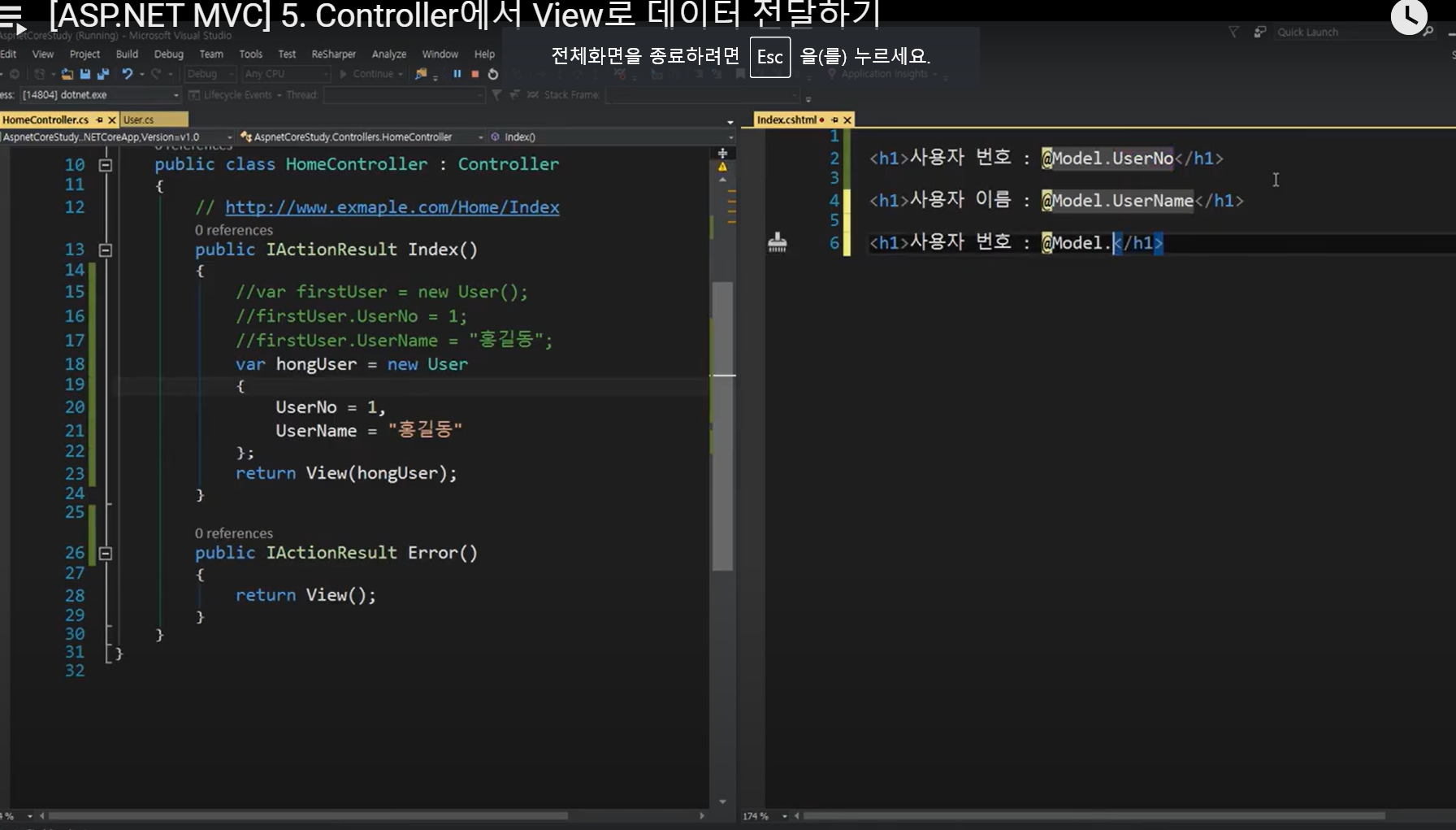Screen dimensions: 1456x830
Task: Click the Quick Launch magnifier icon
Action: [x=1428, y=32]
